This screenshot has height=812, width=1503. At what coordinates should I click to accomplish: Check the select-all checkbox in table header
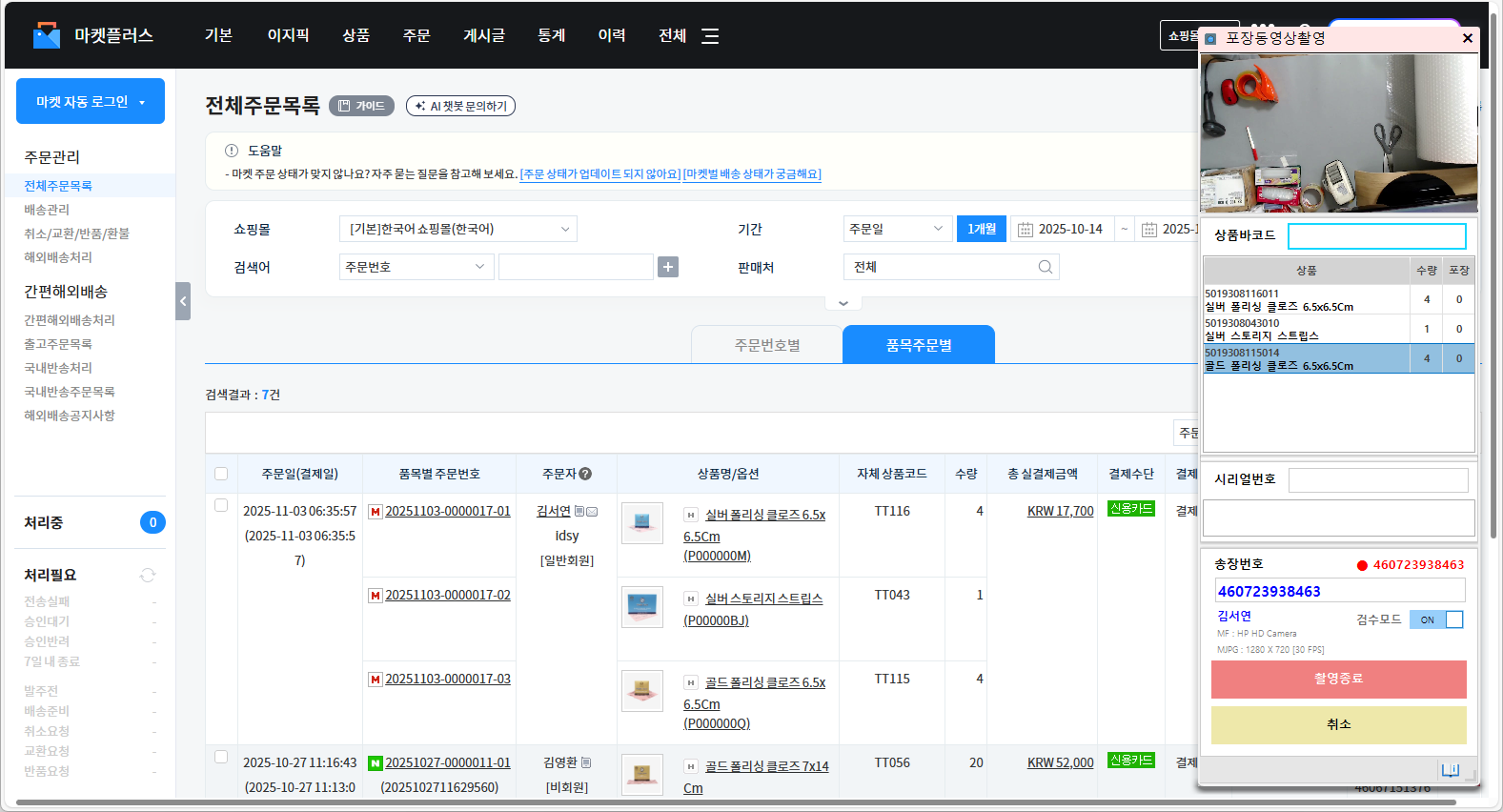(221, 474)
